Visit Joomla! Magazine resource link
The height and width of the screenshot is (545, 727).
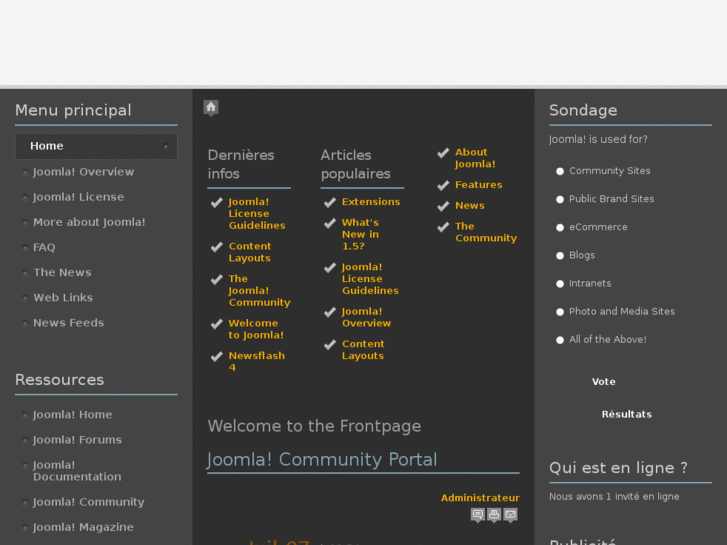click(83, 527)
